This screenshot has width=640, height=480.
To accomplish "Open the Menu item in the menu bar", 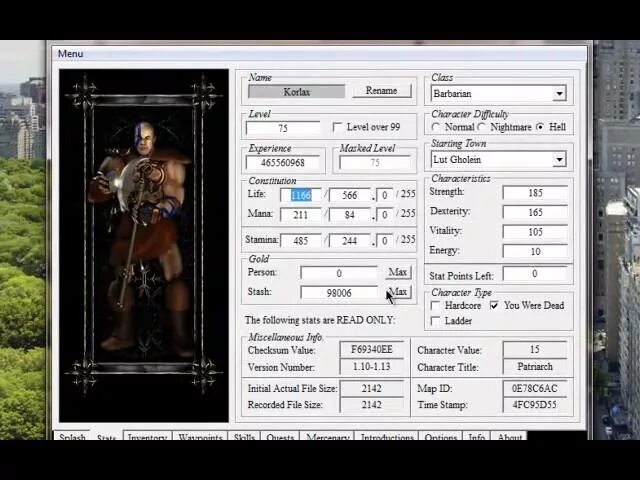I will (71, 53).
